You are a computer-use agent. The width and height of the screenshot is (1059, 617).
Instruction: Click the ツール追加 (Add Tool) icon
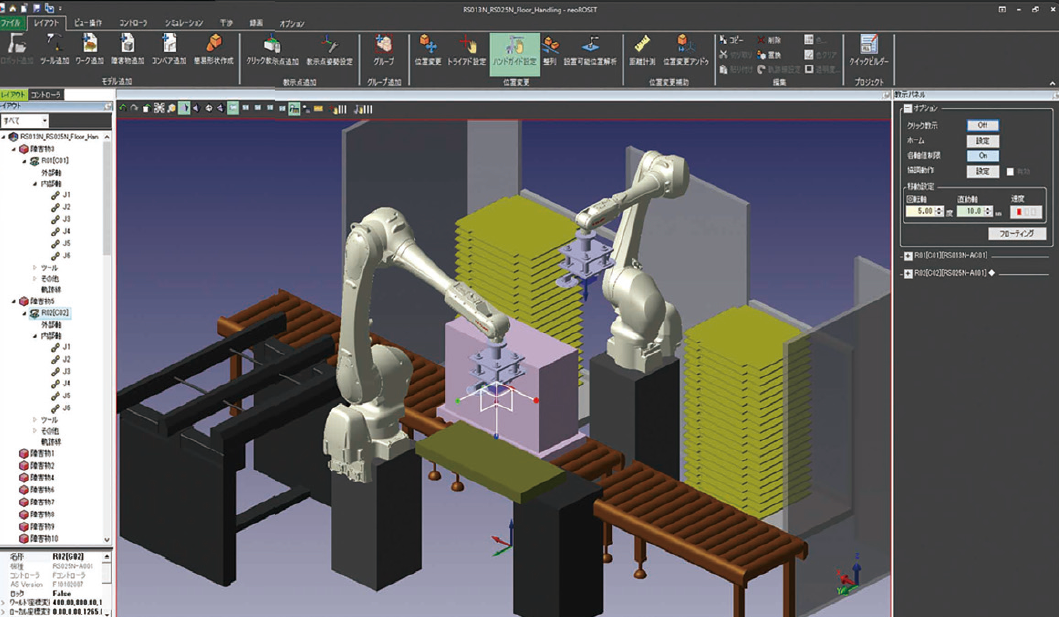pyautogui.click(x=54, y=47)
